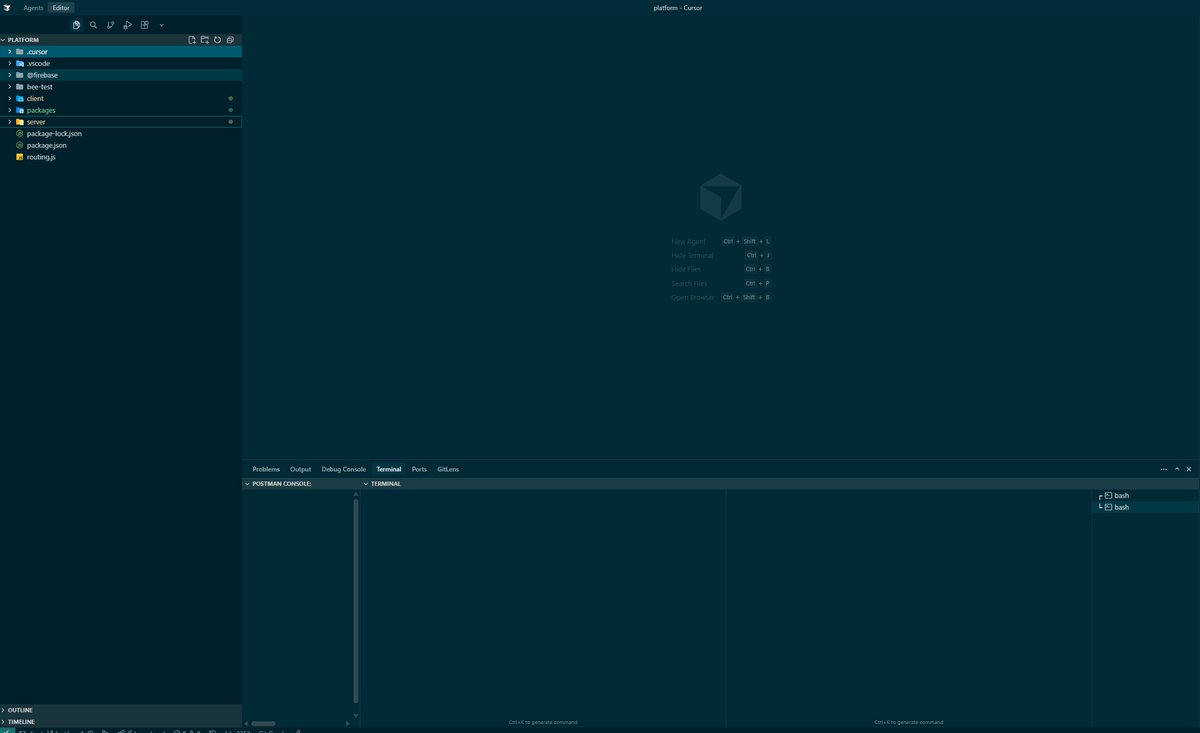
Task: Refresh the Explorer file tree
Action: [217, 40]
